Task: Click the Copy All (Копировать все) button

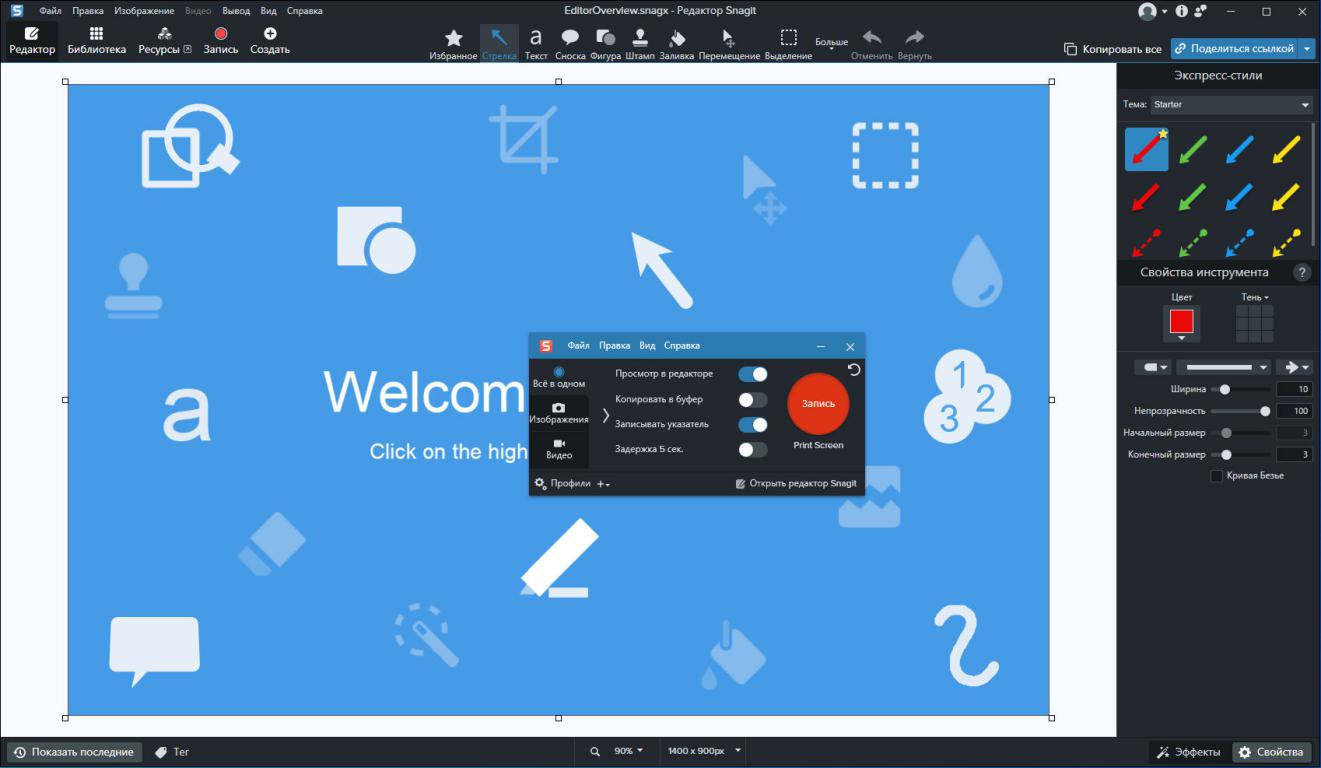Action: [1112, 48]
